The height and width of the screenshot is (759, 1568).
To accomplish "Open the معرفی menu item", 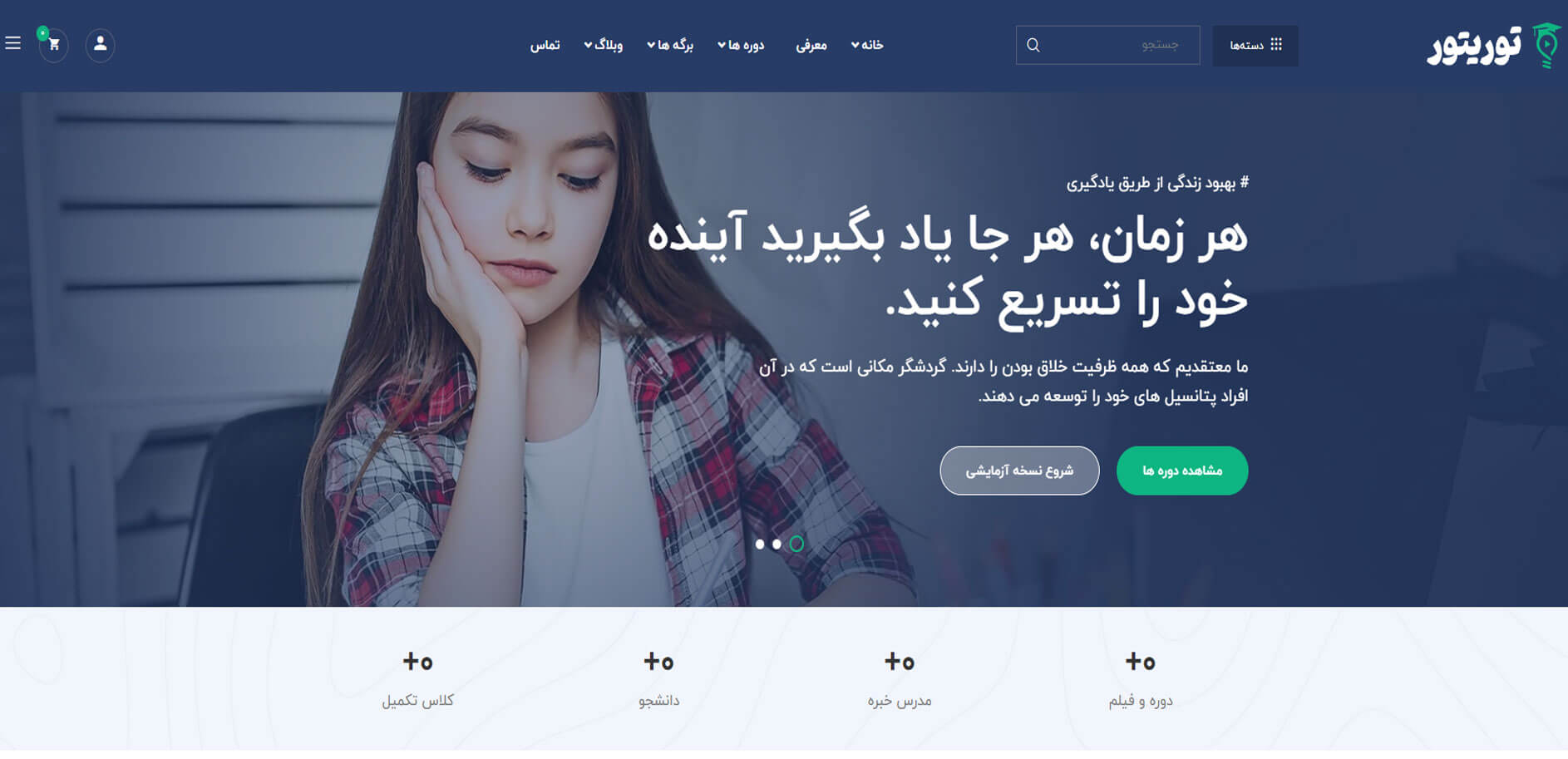I will 811,45.
